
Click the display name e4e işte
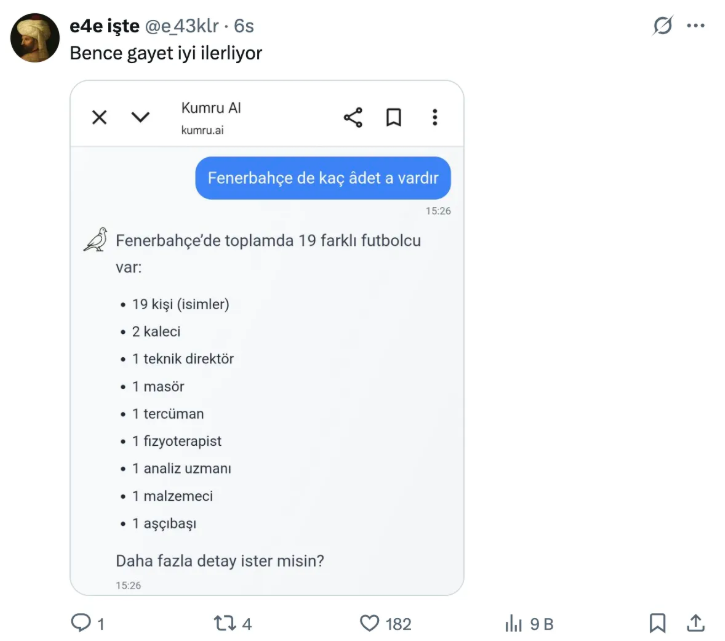tap(104, 26)
